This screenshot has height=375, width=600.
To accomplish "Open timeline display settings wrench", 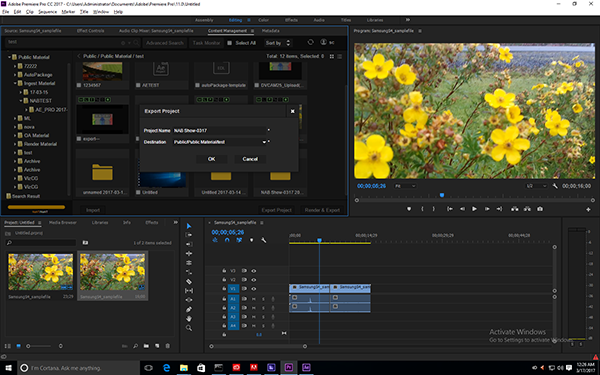I will click(263, 240).
